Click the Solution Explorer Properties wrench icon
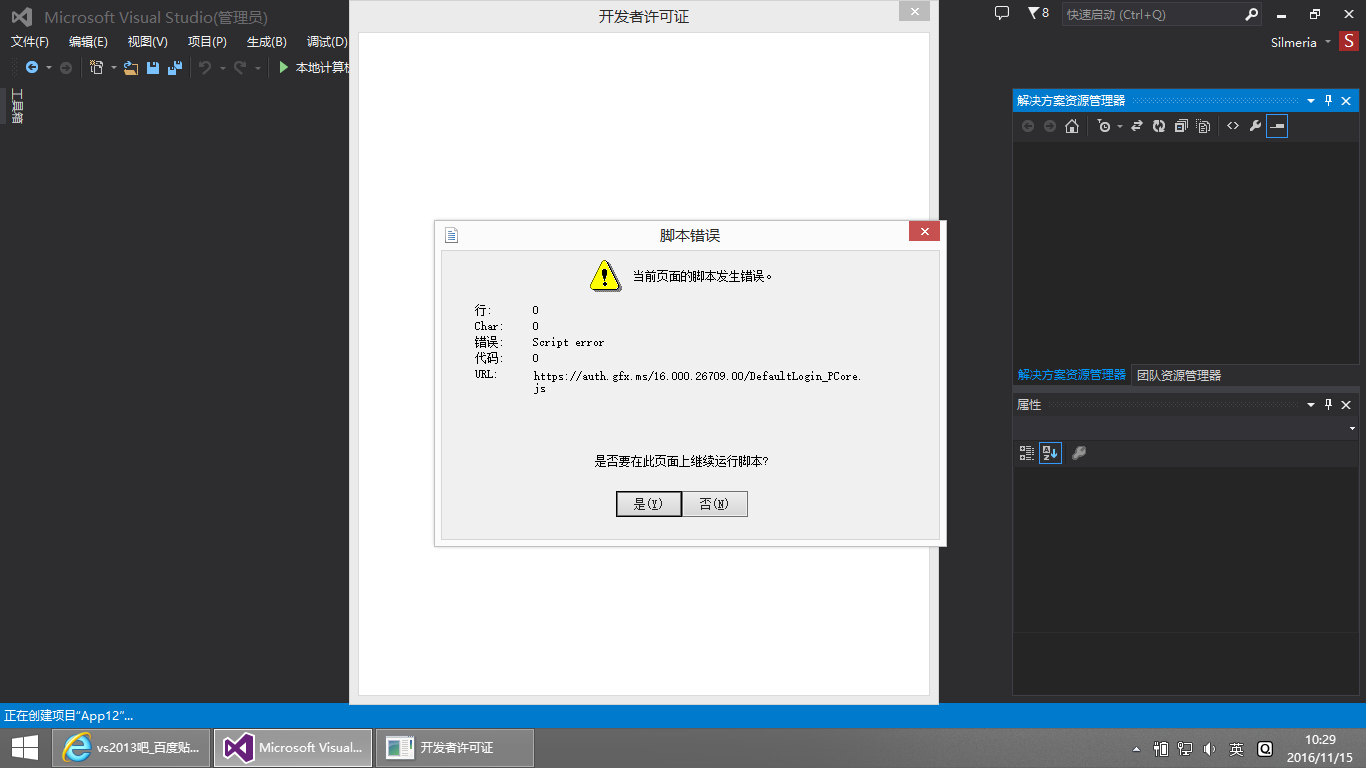 pyautogui.click(x=1255, y=126)
